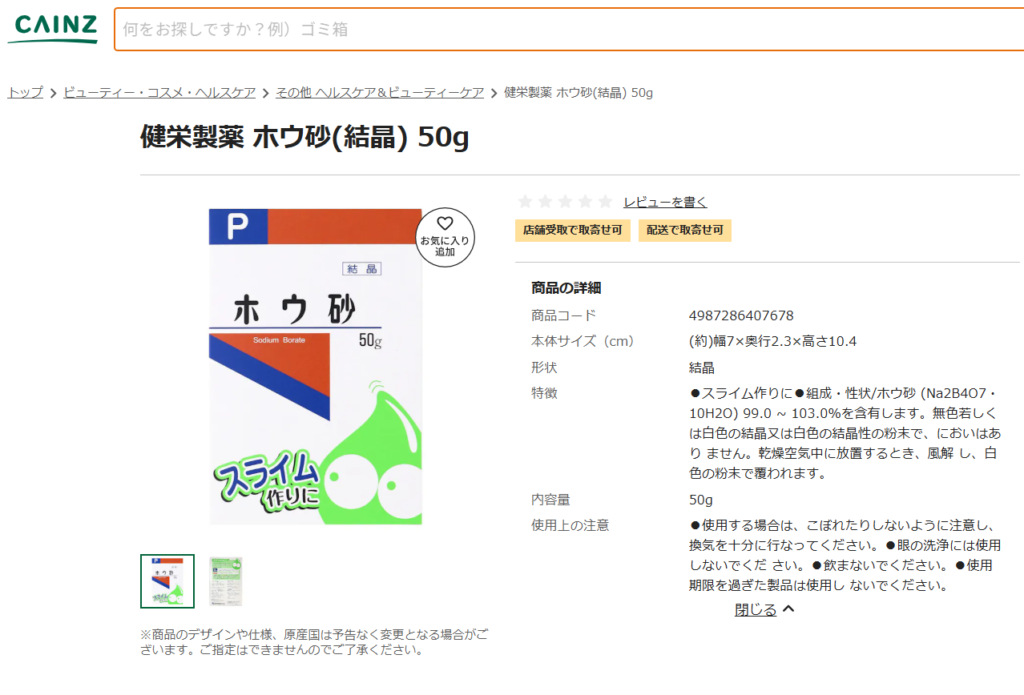The height and width of the screenshot is (695, 1024).
Task: Click the 内容量 label
Action: pos(551,500)
